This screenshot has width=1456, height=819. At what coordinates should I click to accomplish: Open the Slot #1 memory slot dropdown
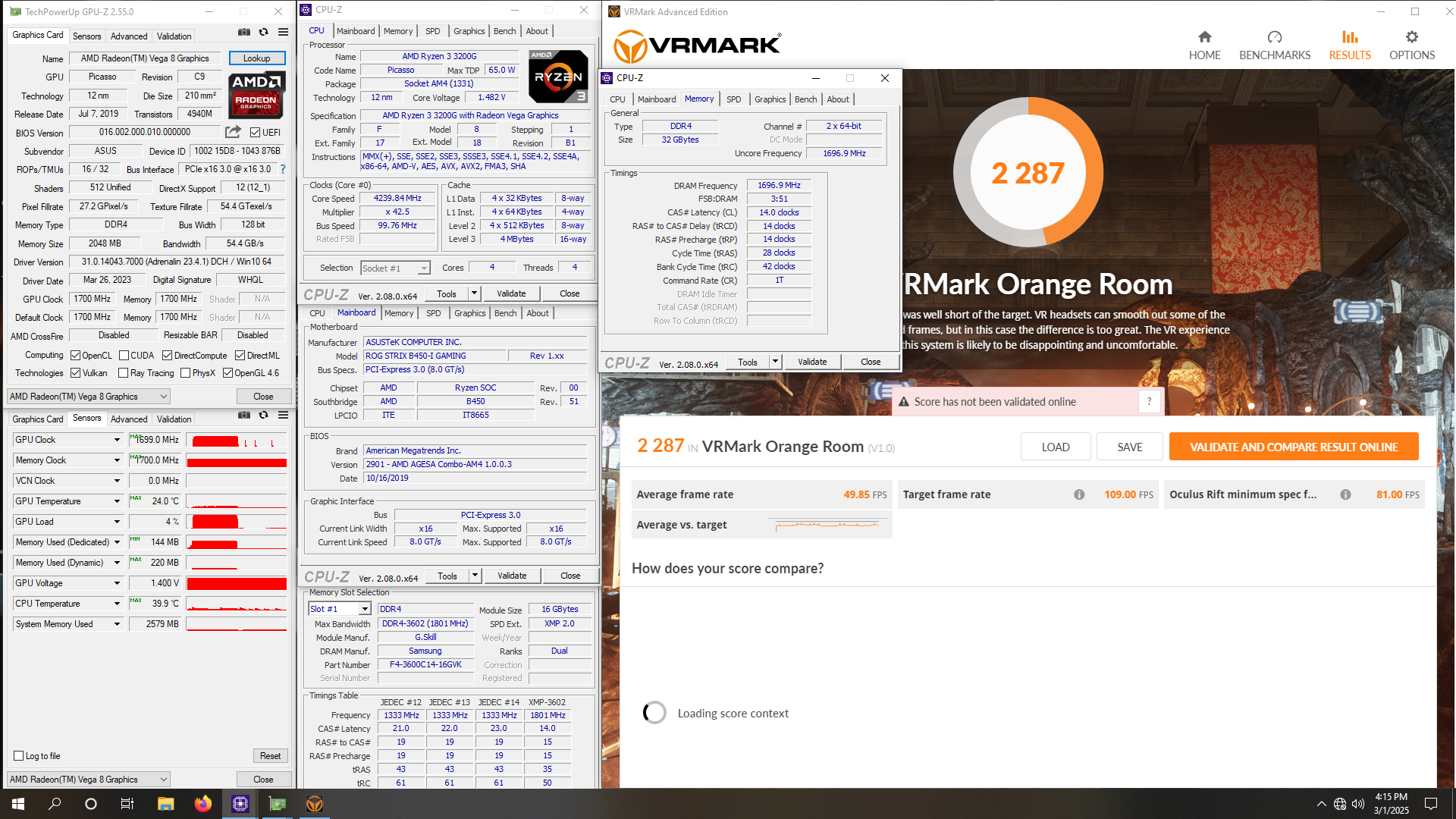[x=340, y=609]
